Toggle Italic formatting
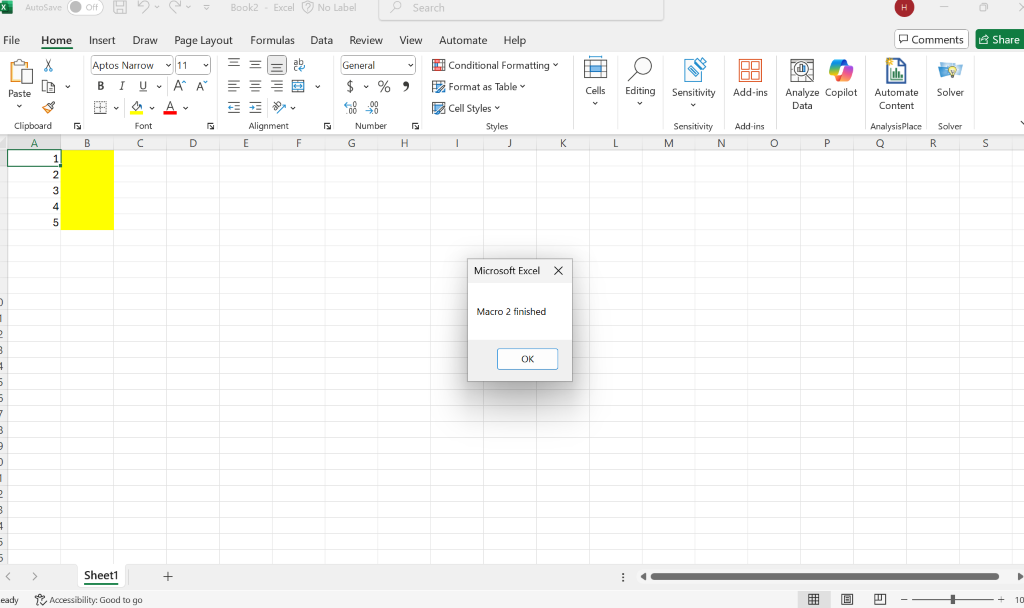Screen dimensions: 1024x608 121,86
